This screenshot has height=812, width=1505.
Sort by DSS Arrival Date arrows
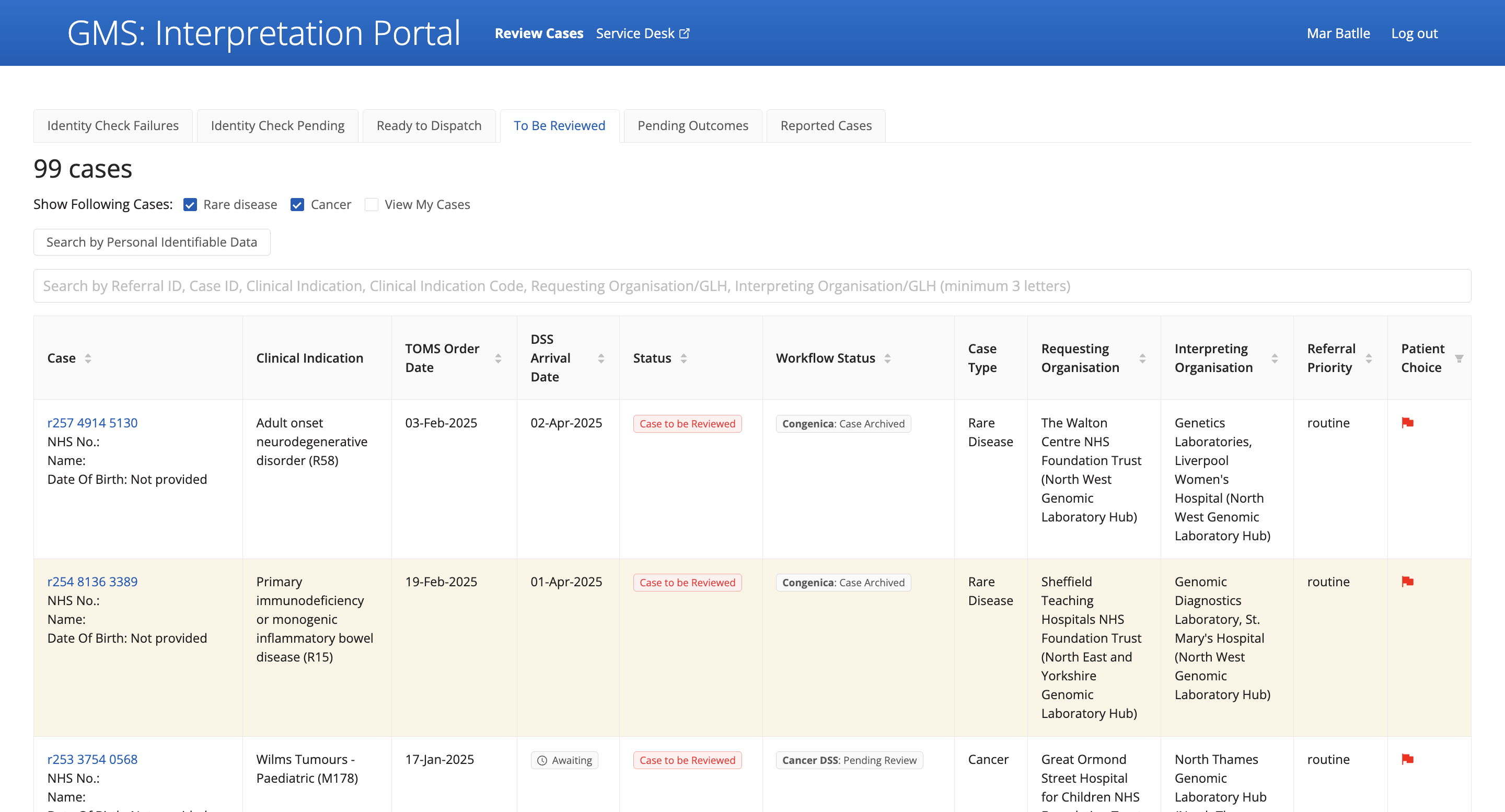(600, 358)
